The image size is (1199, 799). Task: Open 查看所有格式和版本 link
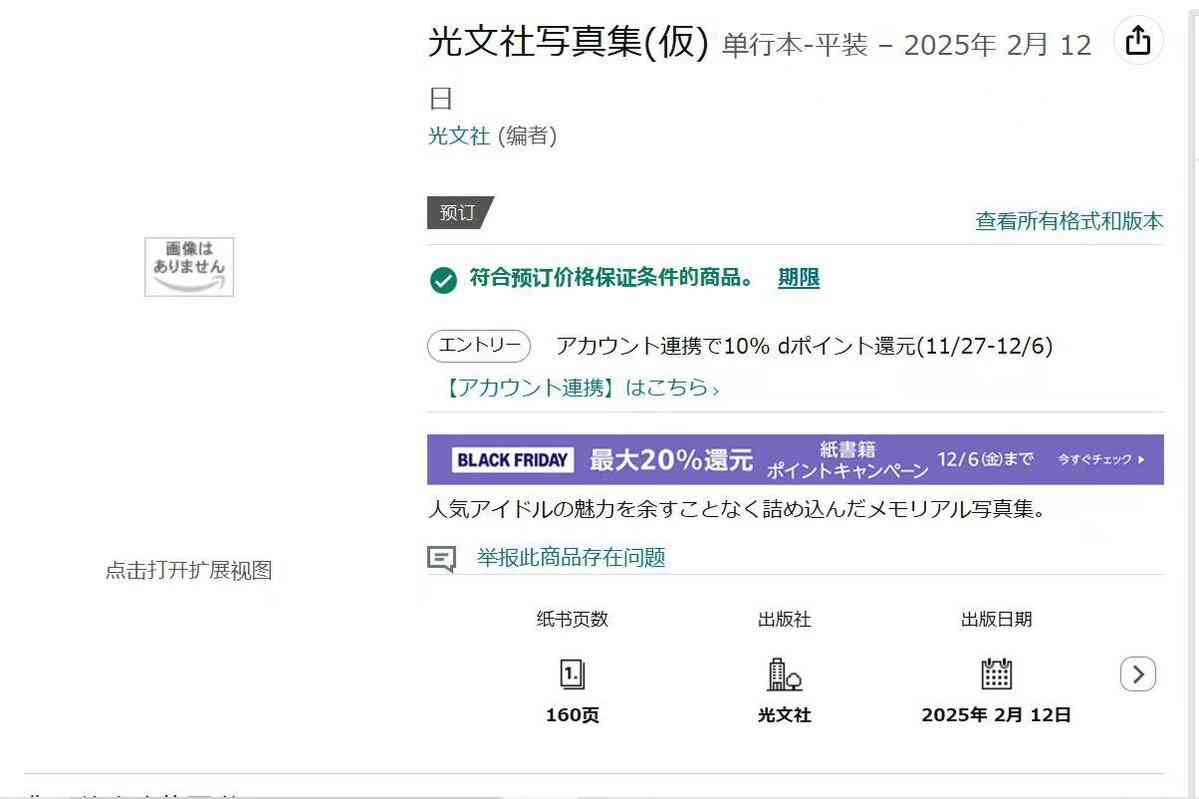(1069, 221)
